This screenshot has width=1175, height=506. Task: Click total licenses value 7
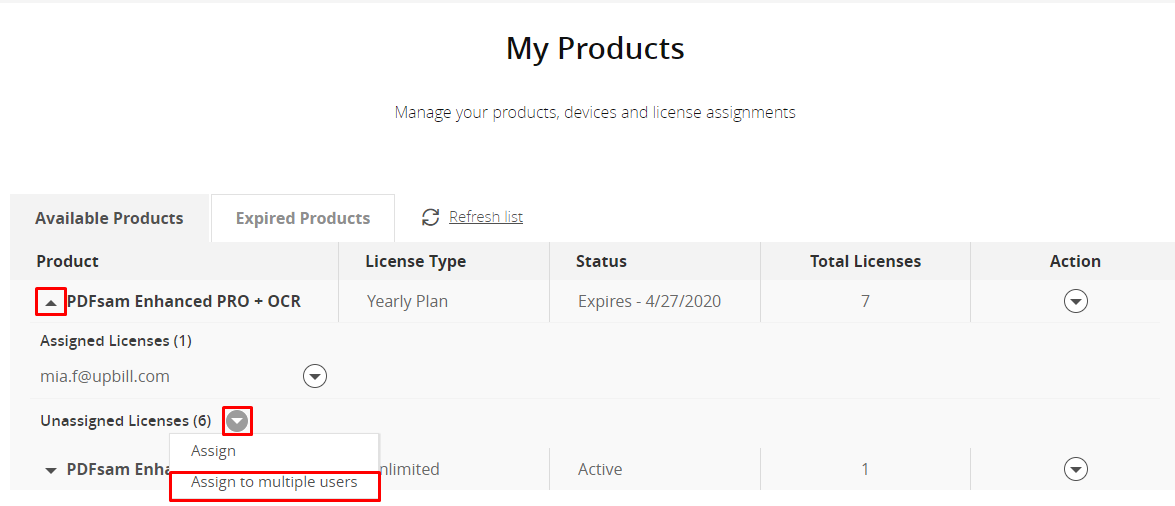coord(866,301)
